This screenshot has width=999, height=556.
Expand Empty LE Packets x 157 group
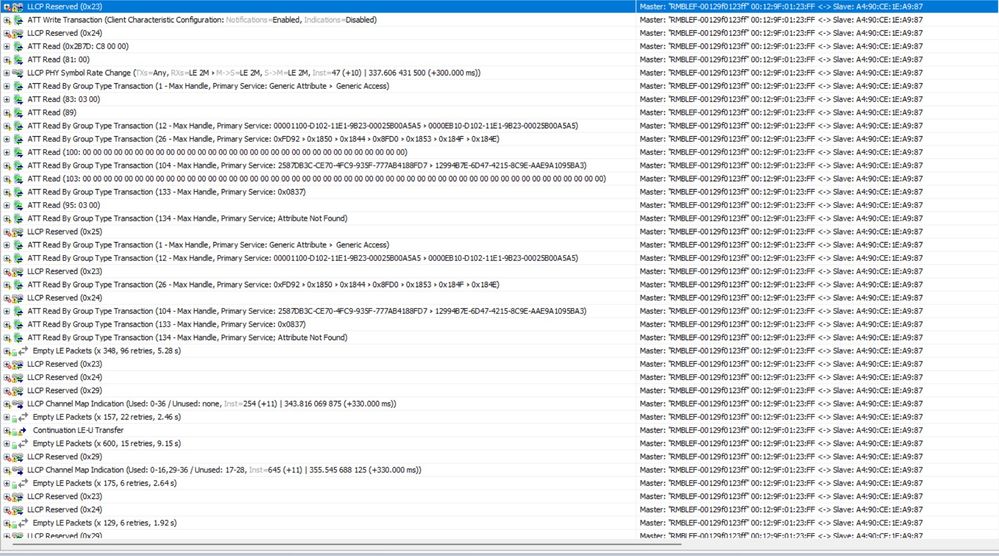click(6, 417)
